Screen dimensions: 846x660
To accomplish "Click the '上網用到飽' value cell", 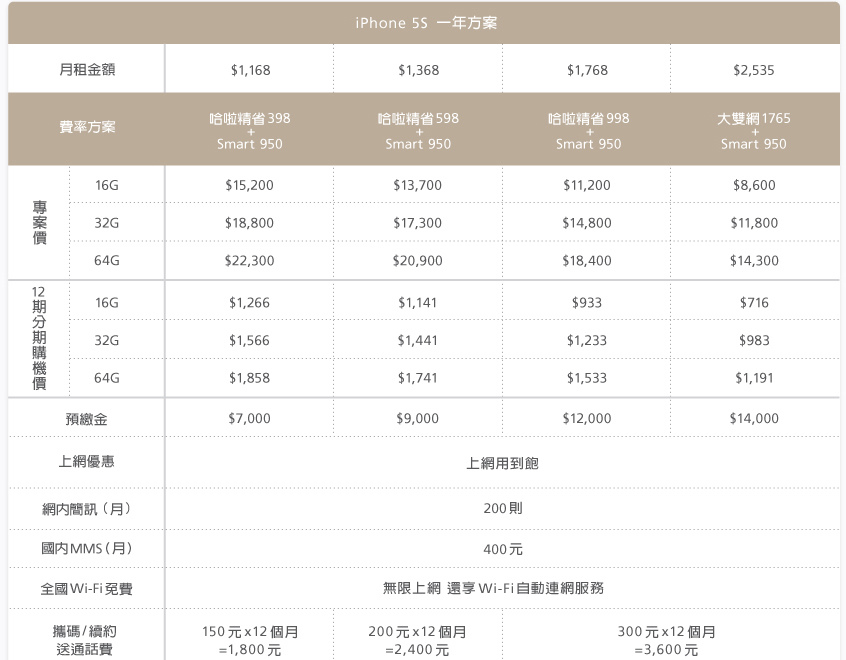I will [x=502, y=463].
